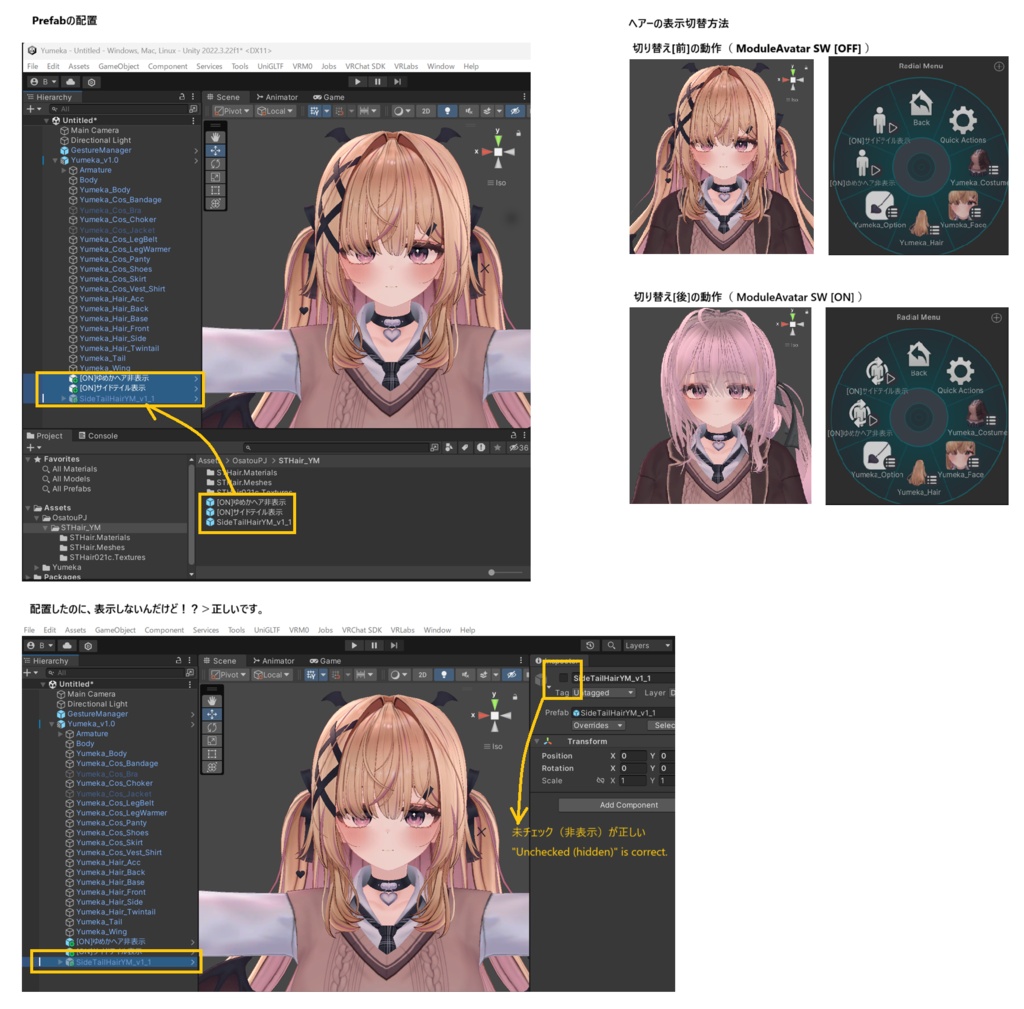
Task: Click the plus icon on the ON radial menu
Action: coord(996,317)
